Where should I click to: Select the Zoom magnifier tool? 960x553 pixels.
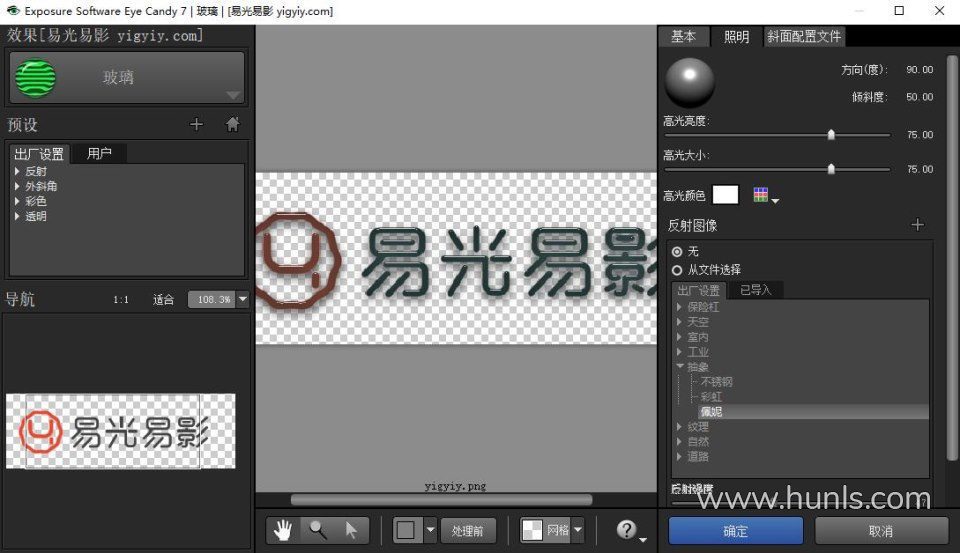click(x=318, y=530)
